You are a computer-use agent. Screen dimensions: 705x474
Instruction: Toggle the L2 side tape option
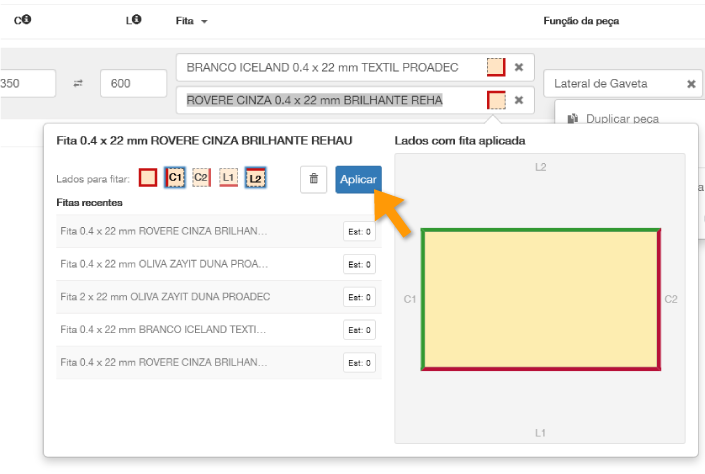255,178
